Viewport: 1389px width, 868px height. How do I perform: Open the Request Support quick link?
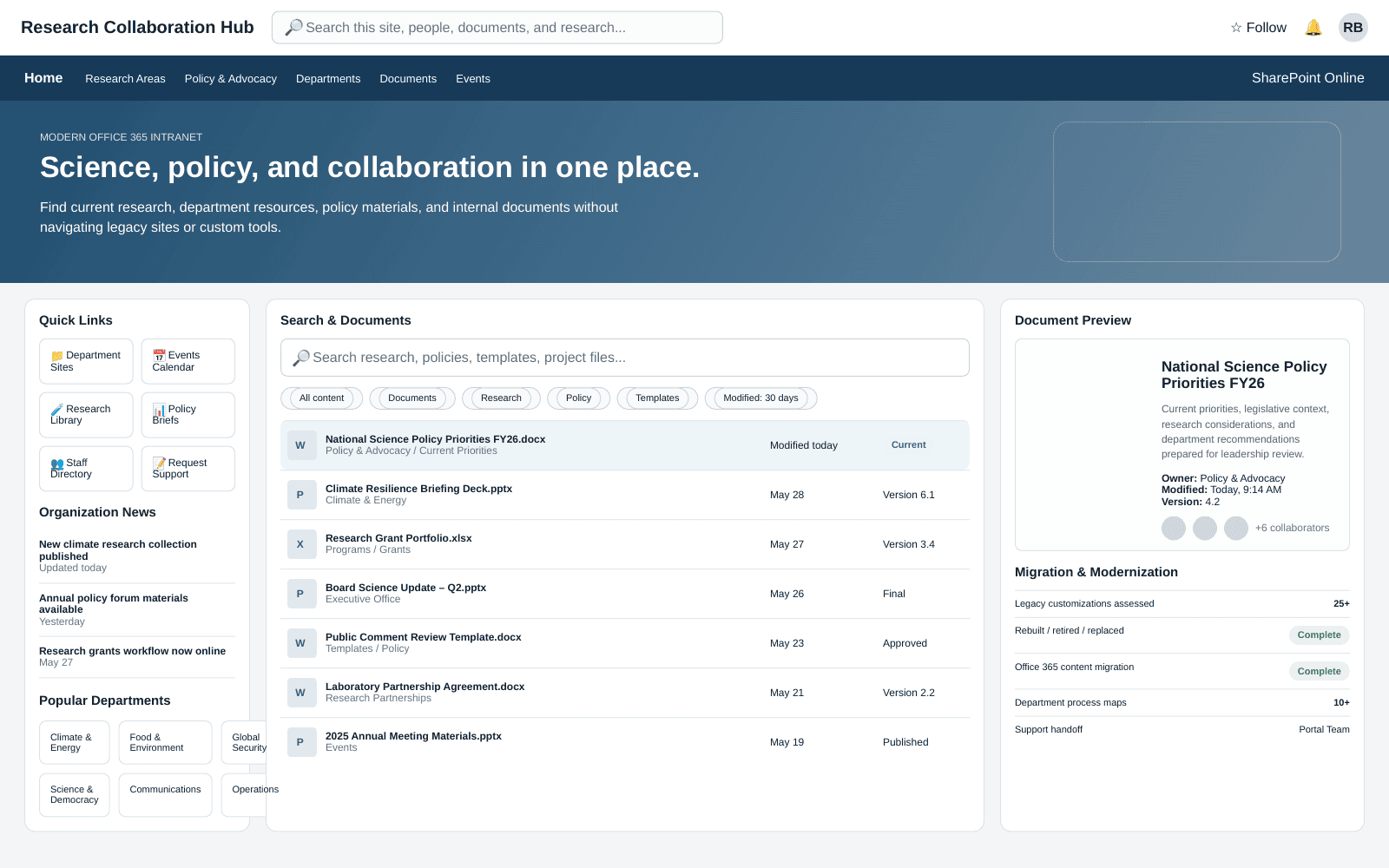click(x=188, y=469)
